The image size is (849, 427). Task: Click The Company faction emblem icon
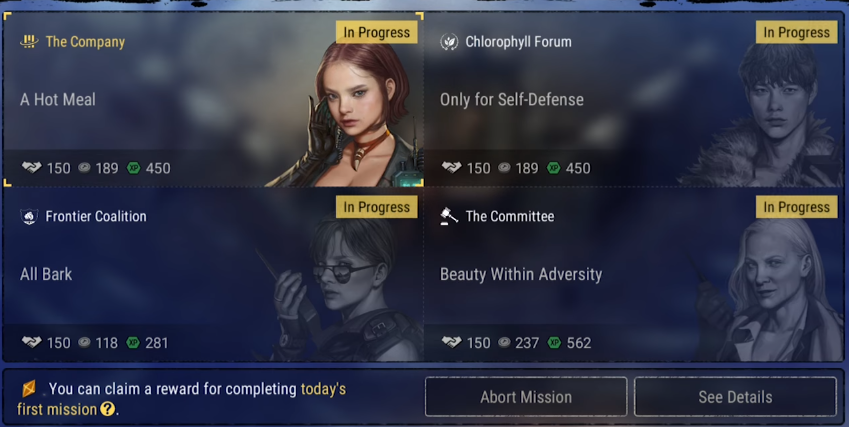(x=29, y=42)
